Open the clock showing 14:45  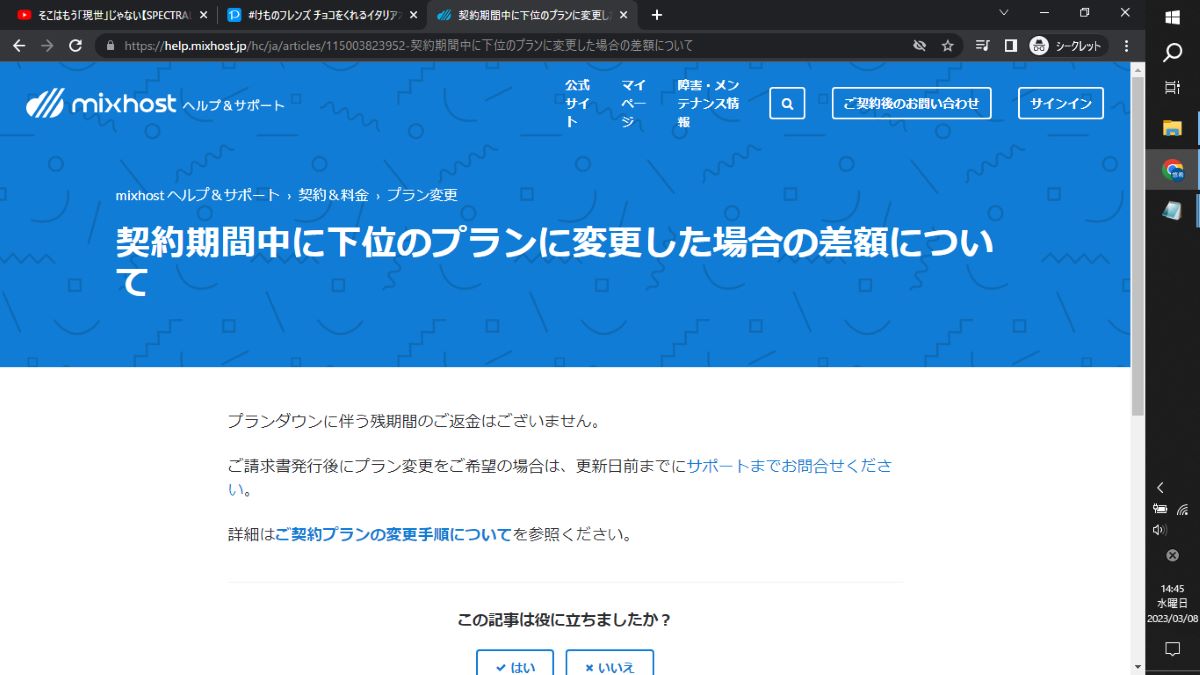(x=1173, y=603)
